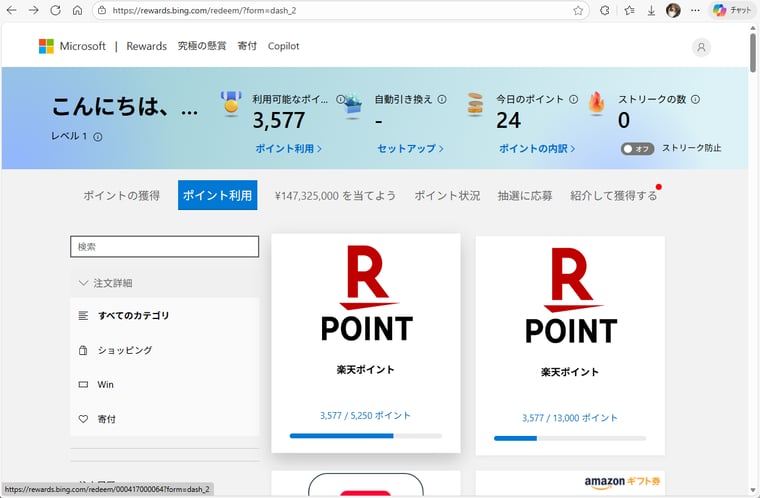The height and width of the screenshot is (498, 760).
Task: Show info for available points
Action: 340,99
